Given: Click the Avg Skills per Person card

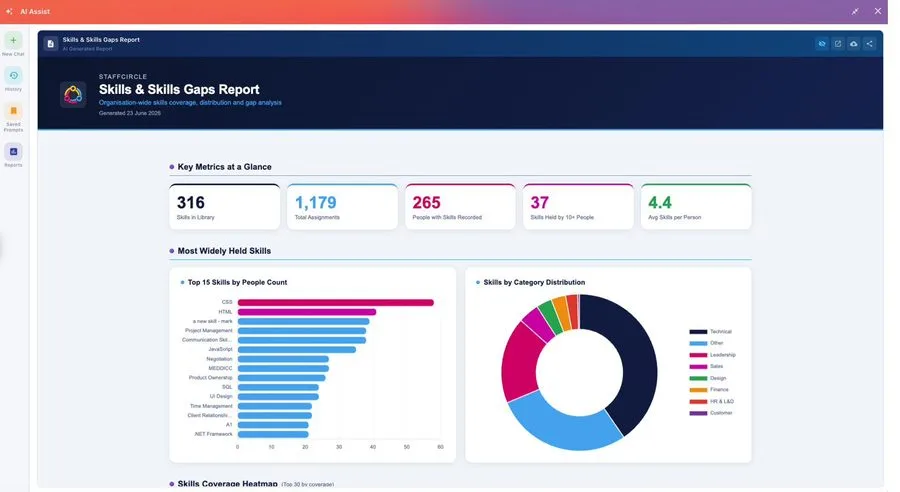Looking at the screenshot, I should (x=696, y=207).
